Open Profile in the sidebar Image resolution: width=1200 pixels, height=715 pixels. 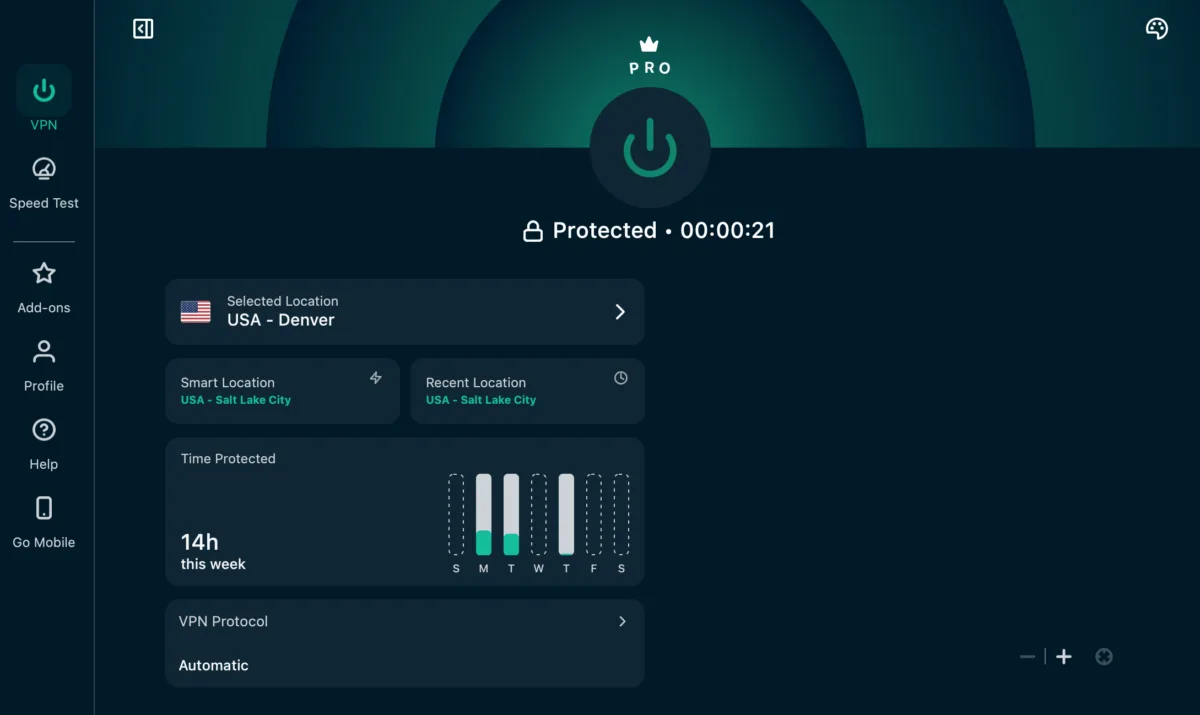[x=44, y=365]
